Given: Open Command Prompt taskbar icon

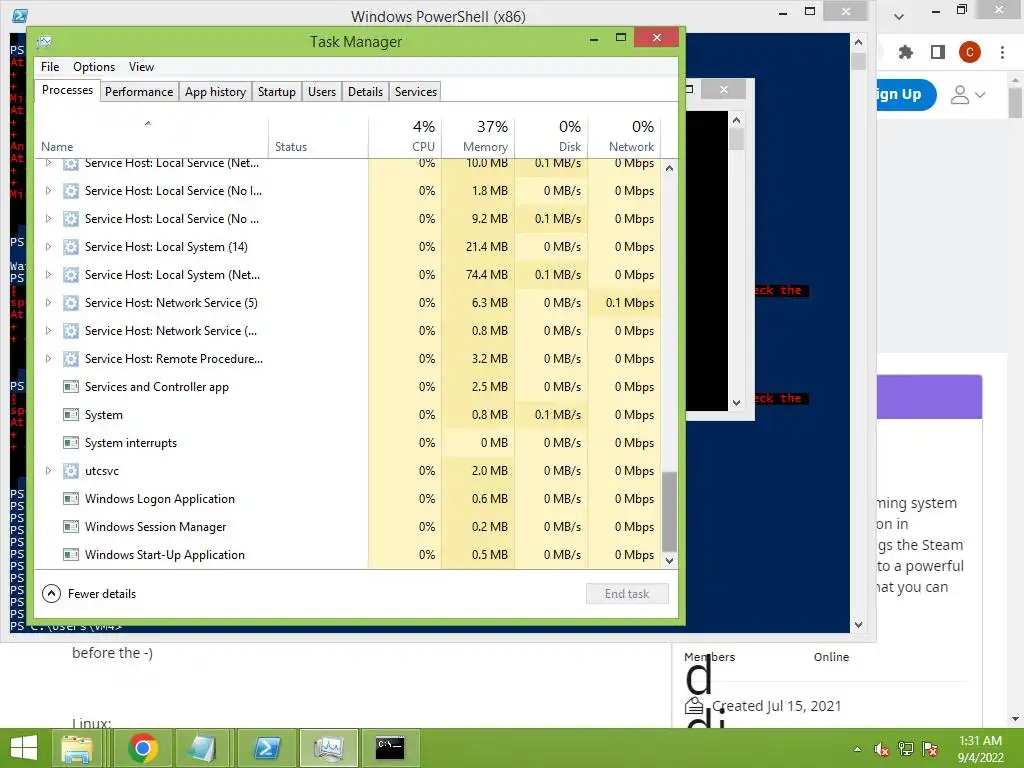Looking at the screenshot, I should point(390,748).
